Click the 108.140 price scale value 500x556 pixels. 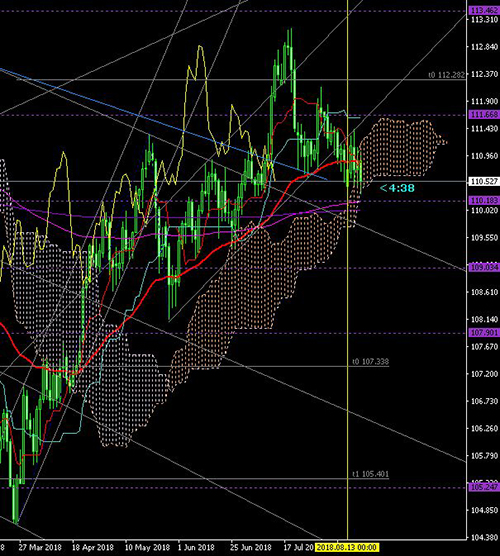[485, 319]
